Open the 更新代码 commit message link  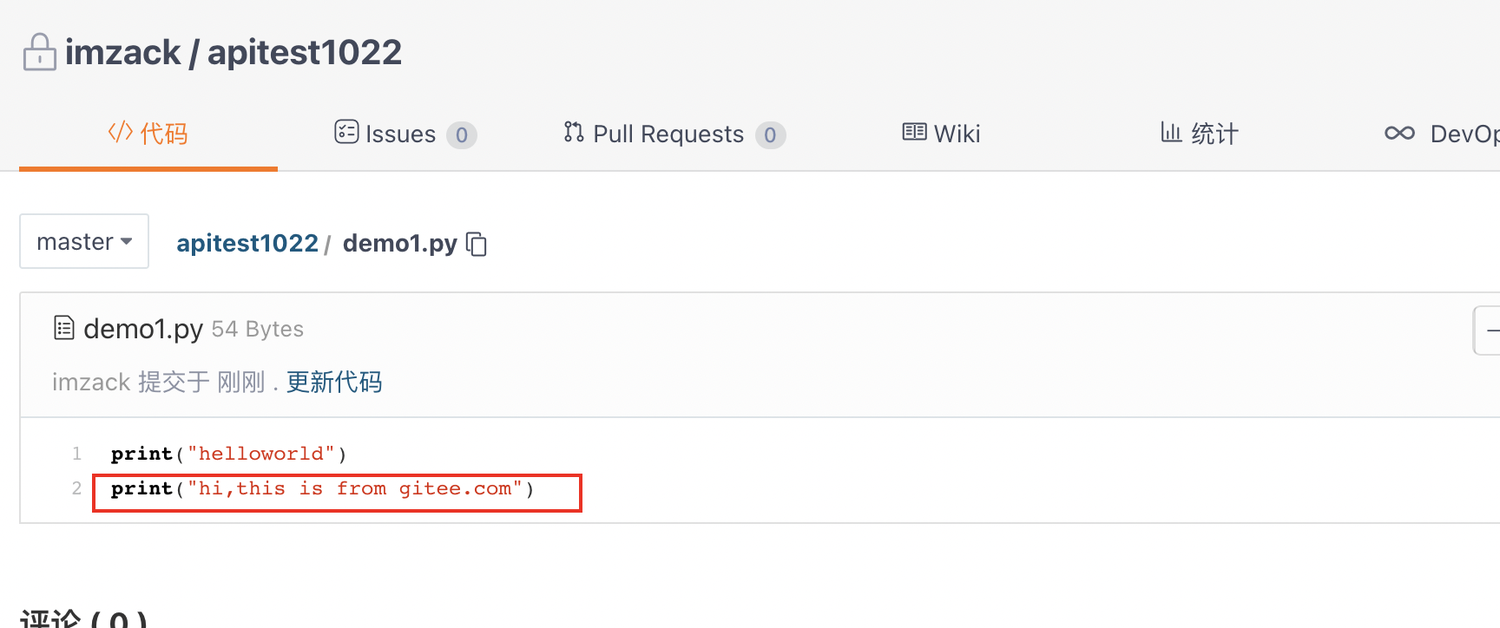pyautogui.click(x=334, y=382)
